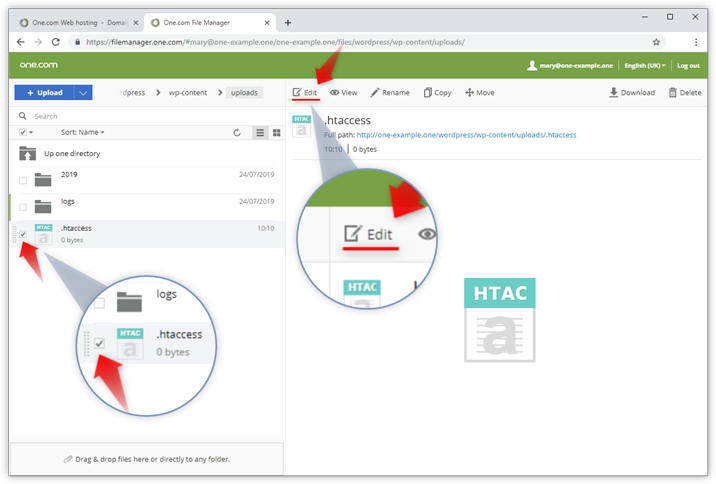Open the English (UK) language dropdown
This screenshot has height=484, width=716.
(644, 65)
